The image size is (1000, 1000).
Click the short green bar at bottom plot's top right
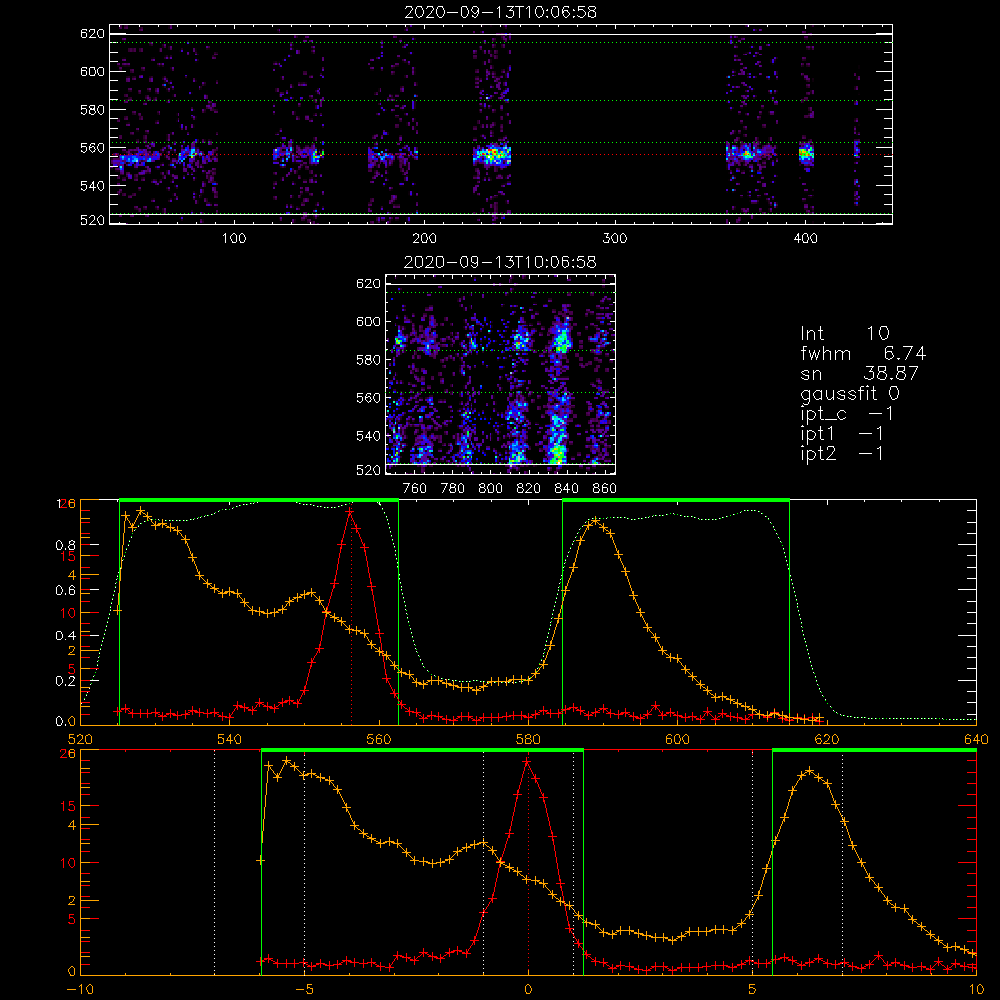point(874,751)
